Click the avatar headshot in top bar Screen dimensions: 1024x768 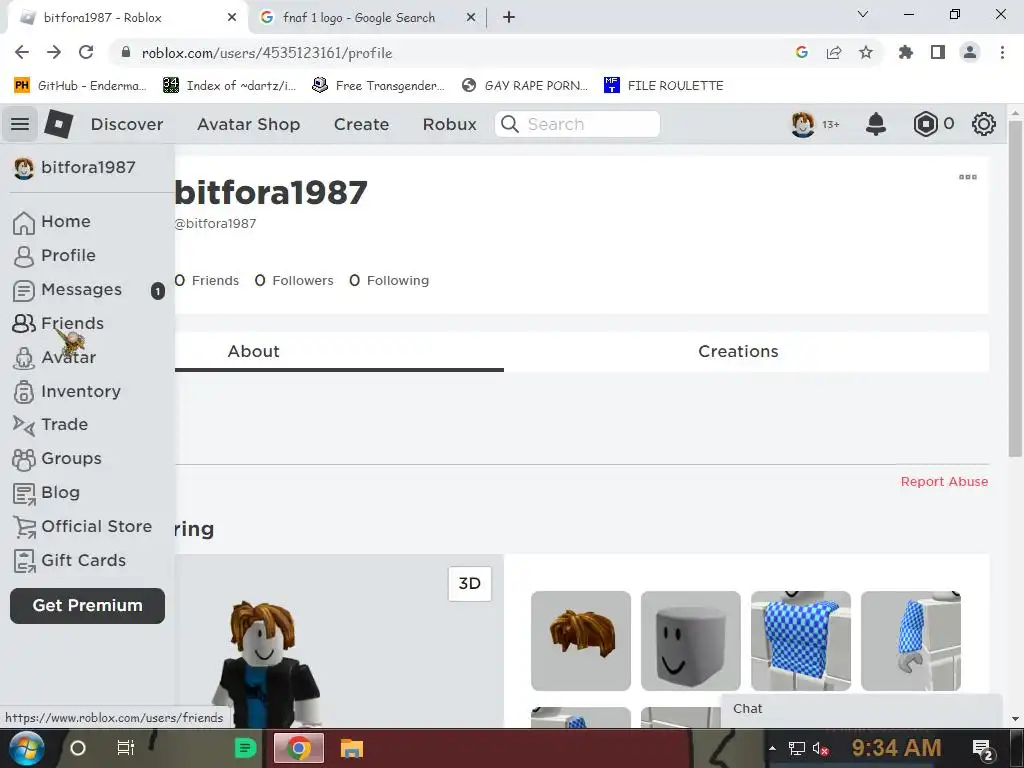coord(803,124)
